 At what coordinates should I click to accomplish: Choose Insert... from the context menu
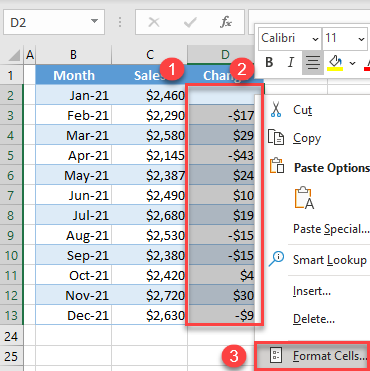pos(312,291)
